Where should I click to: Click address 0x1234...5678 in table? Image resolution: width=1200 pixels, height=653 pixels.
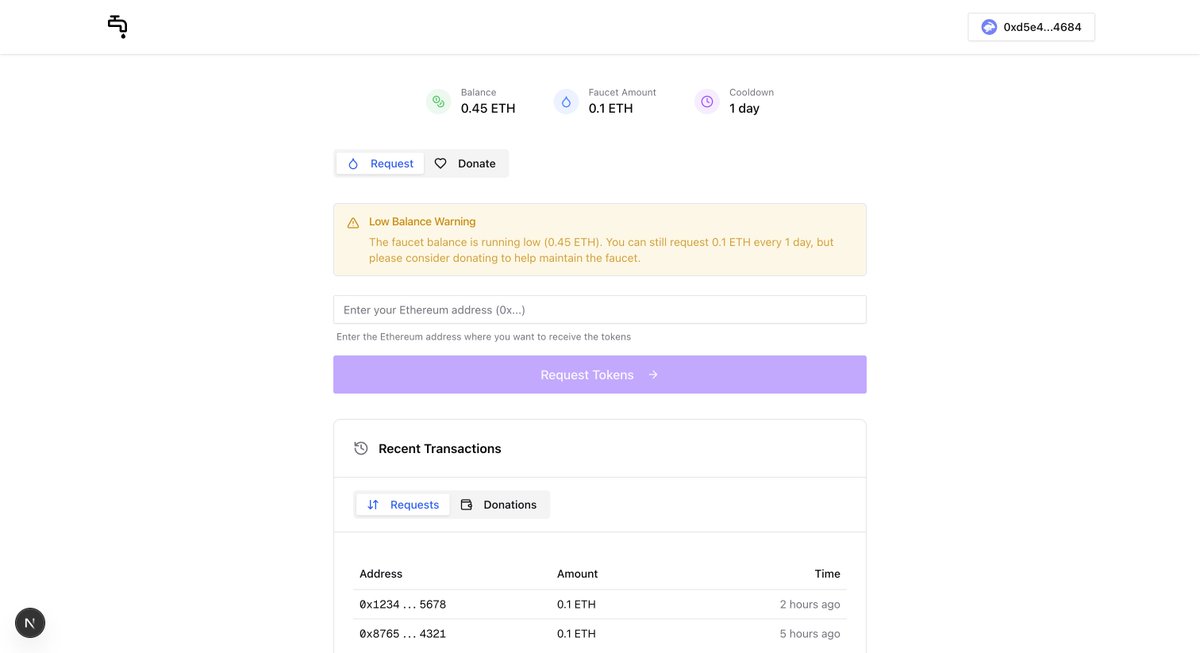click(x=403, y=604)
